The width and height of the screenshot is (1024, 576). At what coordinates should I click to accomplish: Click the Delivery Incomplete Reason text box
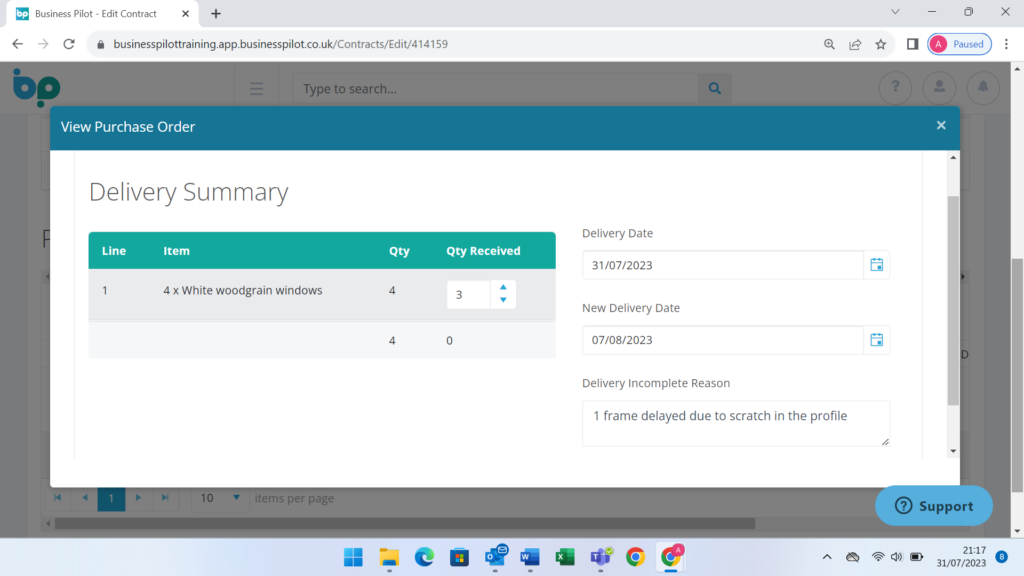(735, 422)
